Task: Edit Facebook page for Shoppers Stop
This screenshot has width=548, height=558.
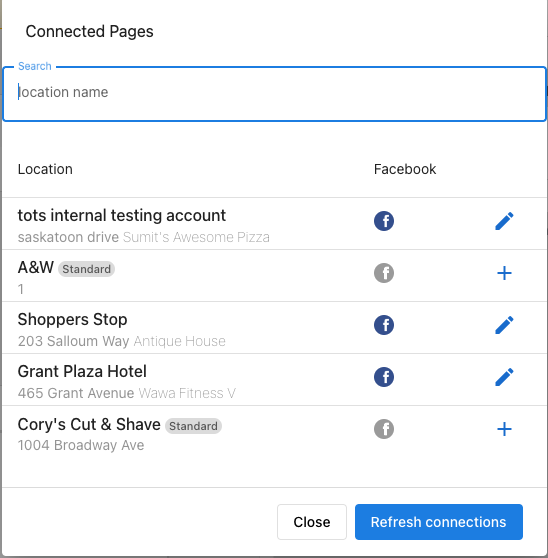Action: (504, 325)
